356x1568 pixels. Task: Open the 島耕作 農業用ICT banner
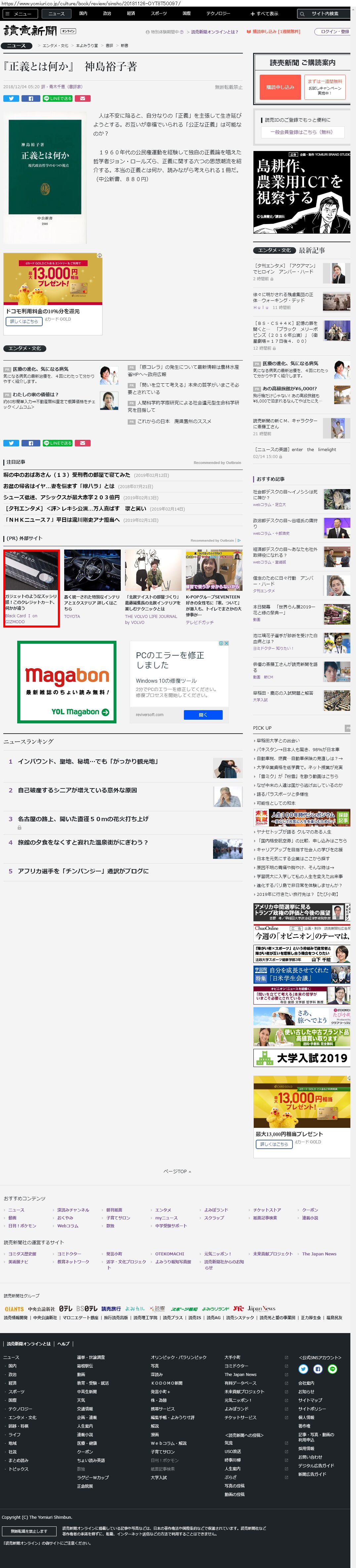[x=302, y=192]
